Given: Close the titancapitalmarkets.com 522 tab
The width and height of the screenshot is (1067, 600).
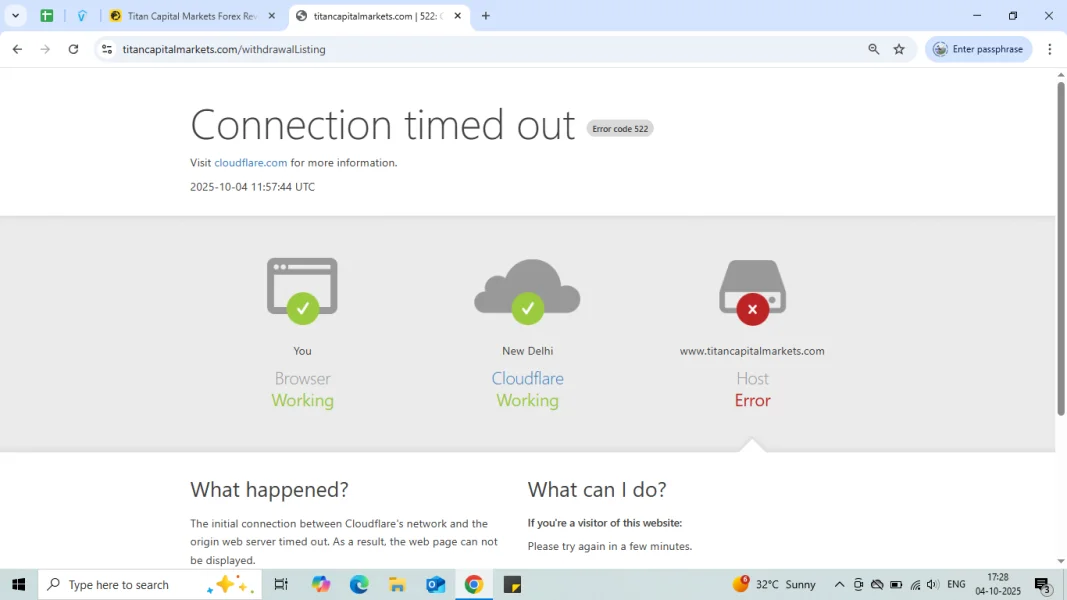Looking at the screenshot, I should tap(457, 16).
